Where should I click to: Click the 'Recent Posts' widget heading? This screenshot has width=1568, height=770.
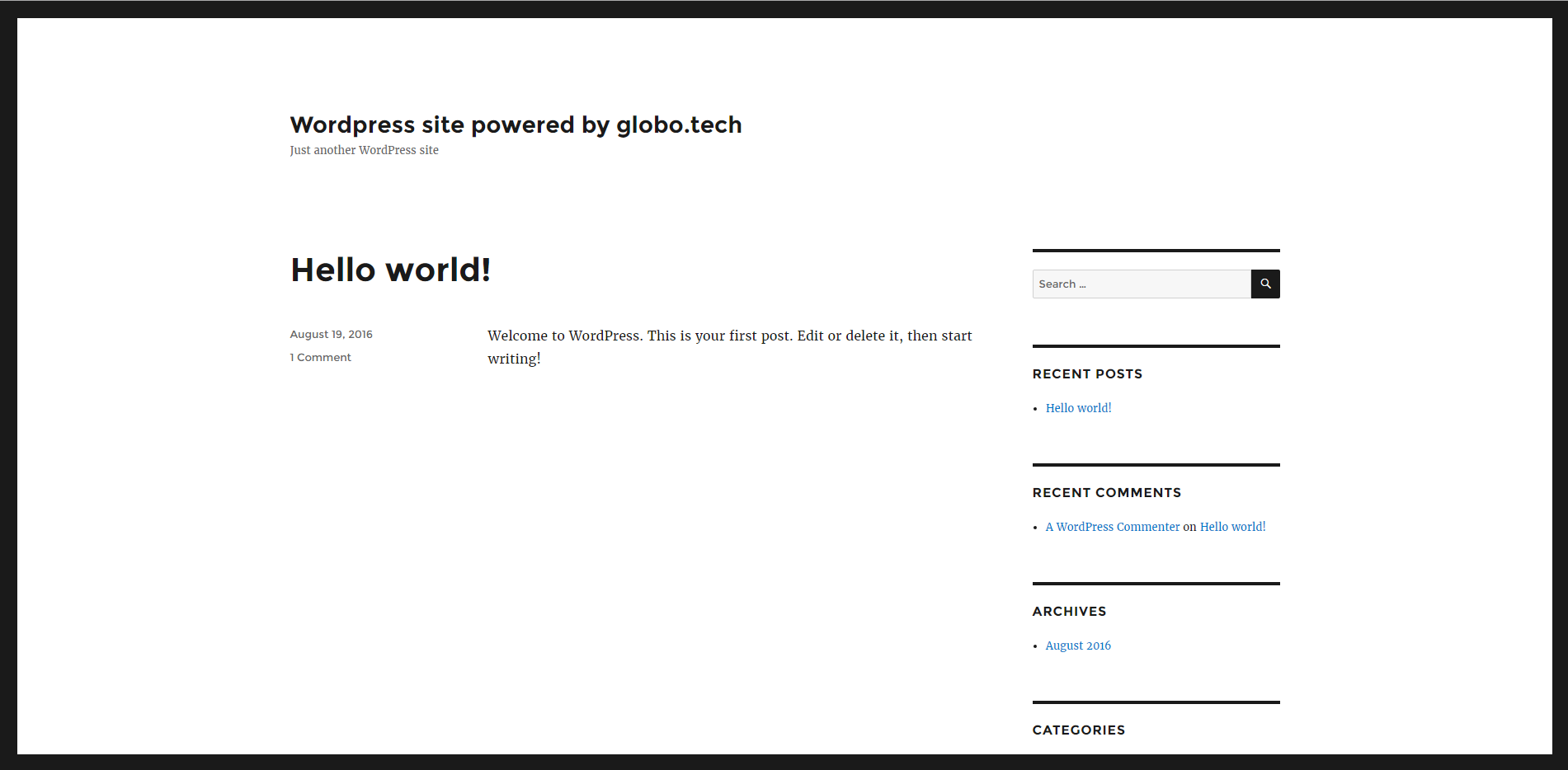[x=1087, y=373]
